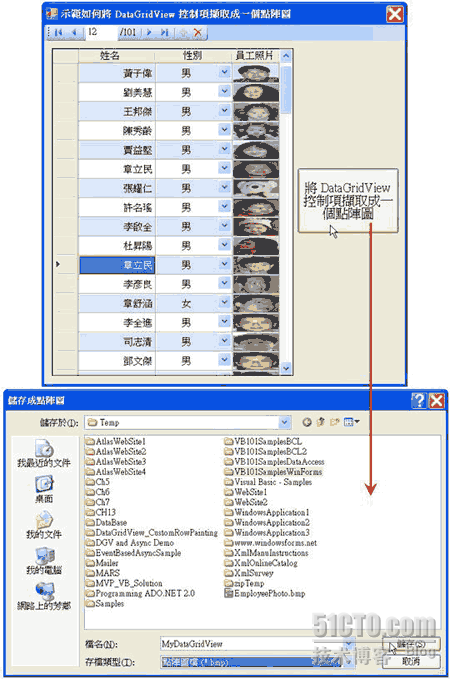Expand the 存檔類型 file type dropdown
Screen dimensions: 450x679
(350, 662)
